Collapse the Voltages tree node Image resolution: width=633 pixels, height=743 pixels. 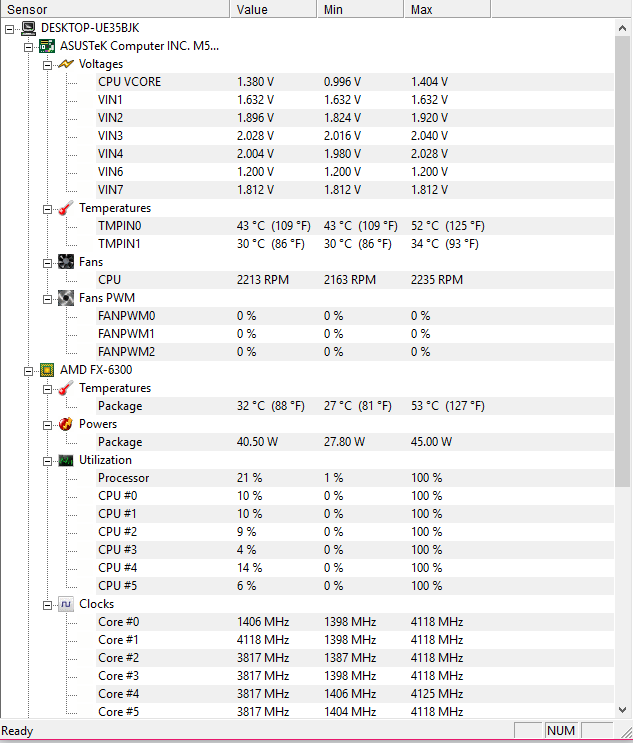tap(47, 65)
